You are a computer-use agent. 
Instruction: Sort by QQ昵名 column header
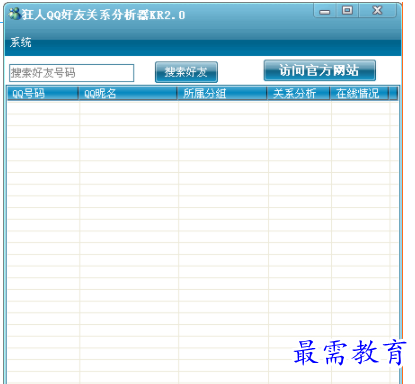click(x=128, y=93)
